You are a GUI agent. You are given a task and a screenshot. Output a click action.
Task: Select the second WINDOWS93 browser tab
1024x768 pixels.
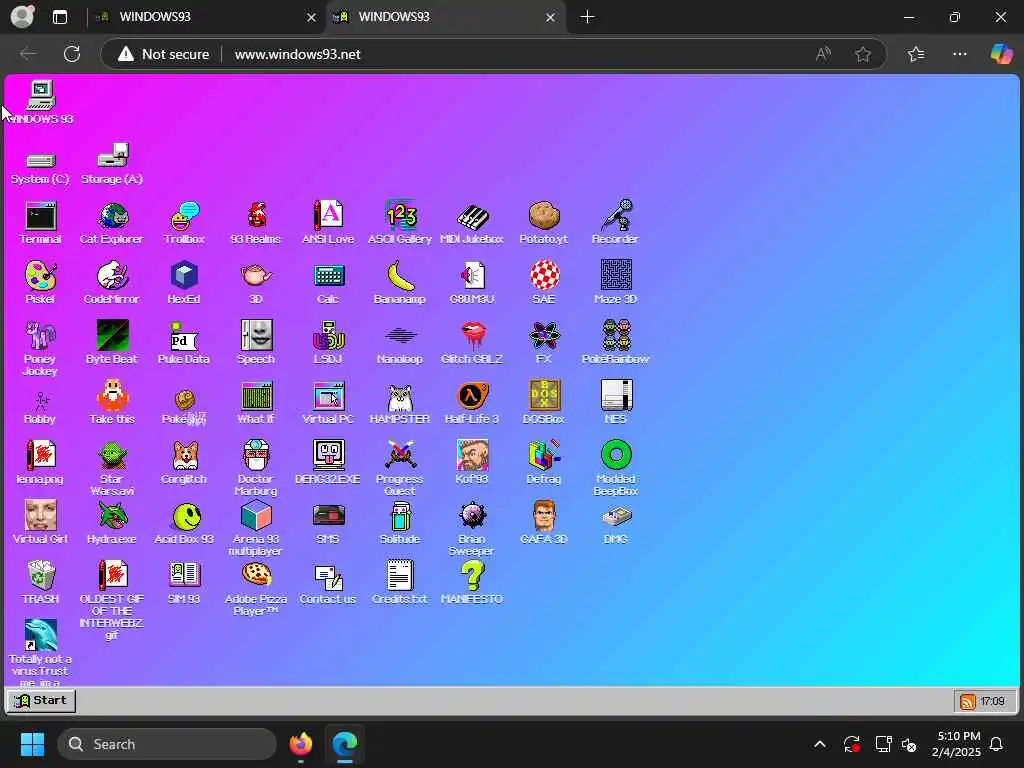[x=444, y=17]
